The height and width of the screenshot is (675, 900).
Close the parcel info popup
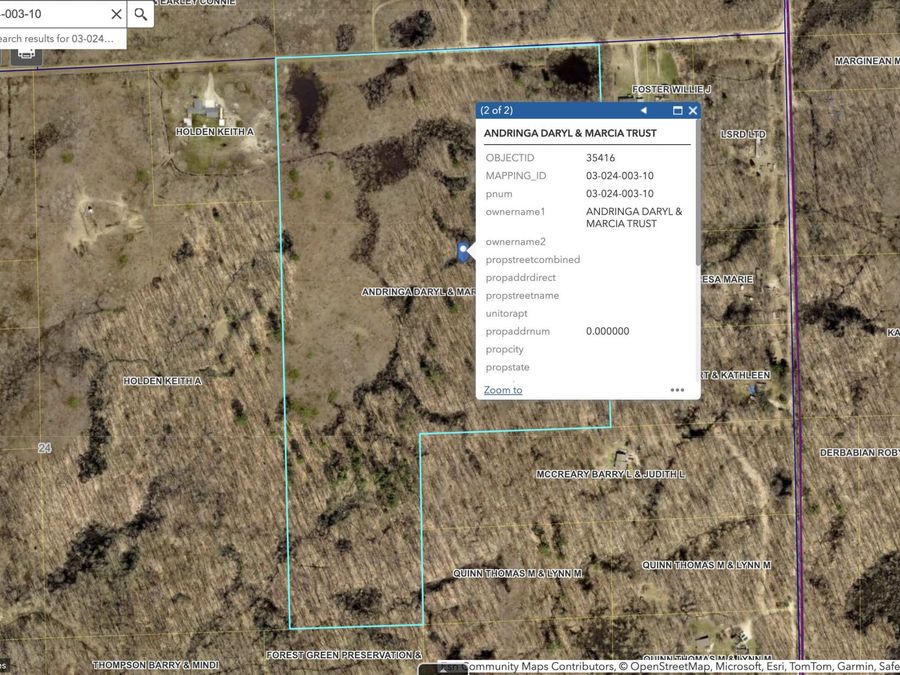click(693, 110)
